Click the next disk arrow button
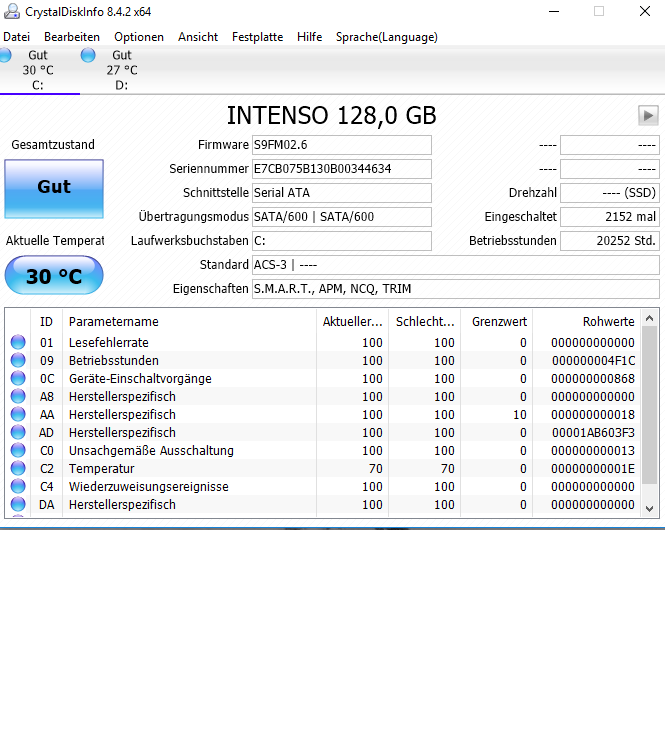Screen dimensions: 665x745 (x=648, y=115)
